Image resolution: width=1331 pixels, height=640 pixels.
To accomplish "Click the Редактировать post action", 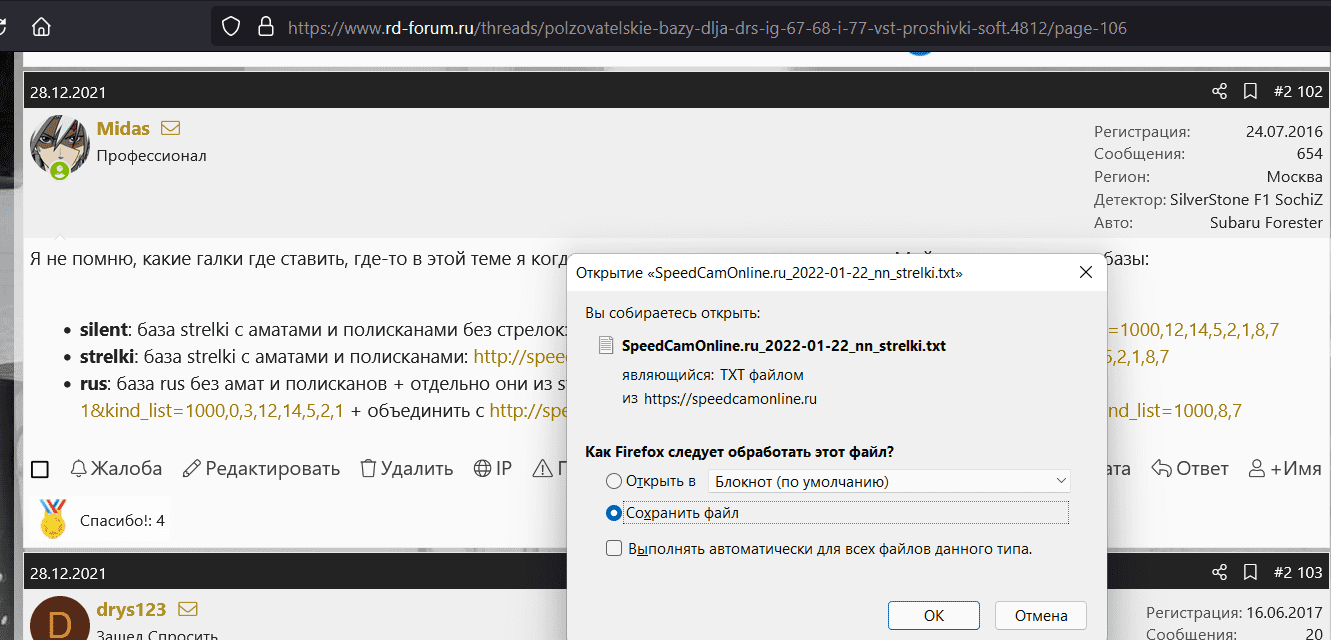I will (x=261, y=469).
